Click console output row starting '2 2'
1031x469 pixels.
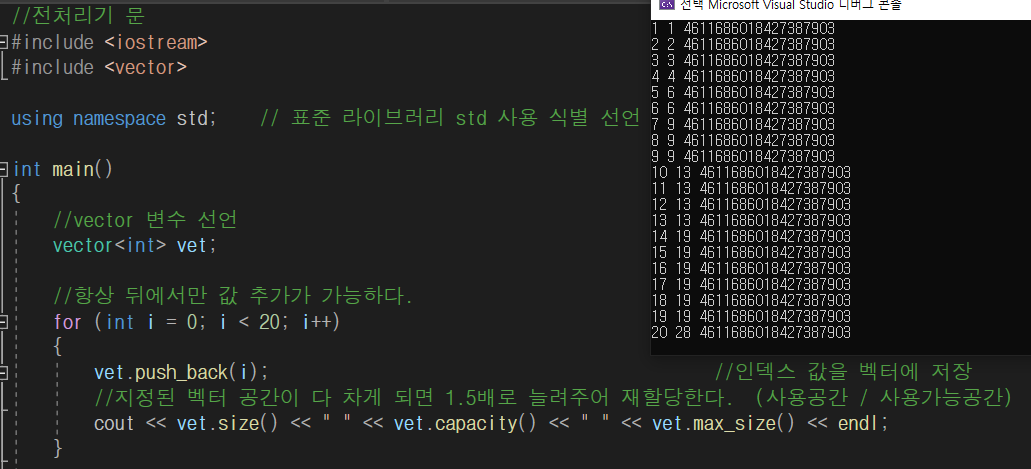click(743, 44)
